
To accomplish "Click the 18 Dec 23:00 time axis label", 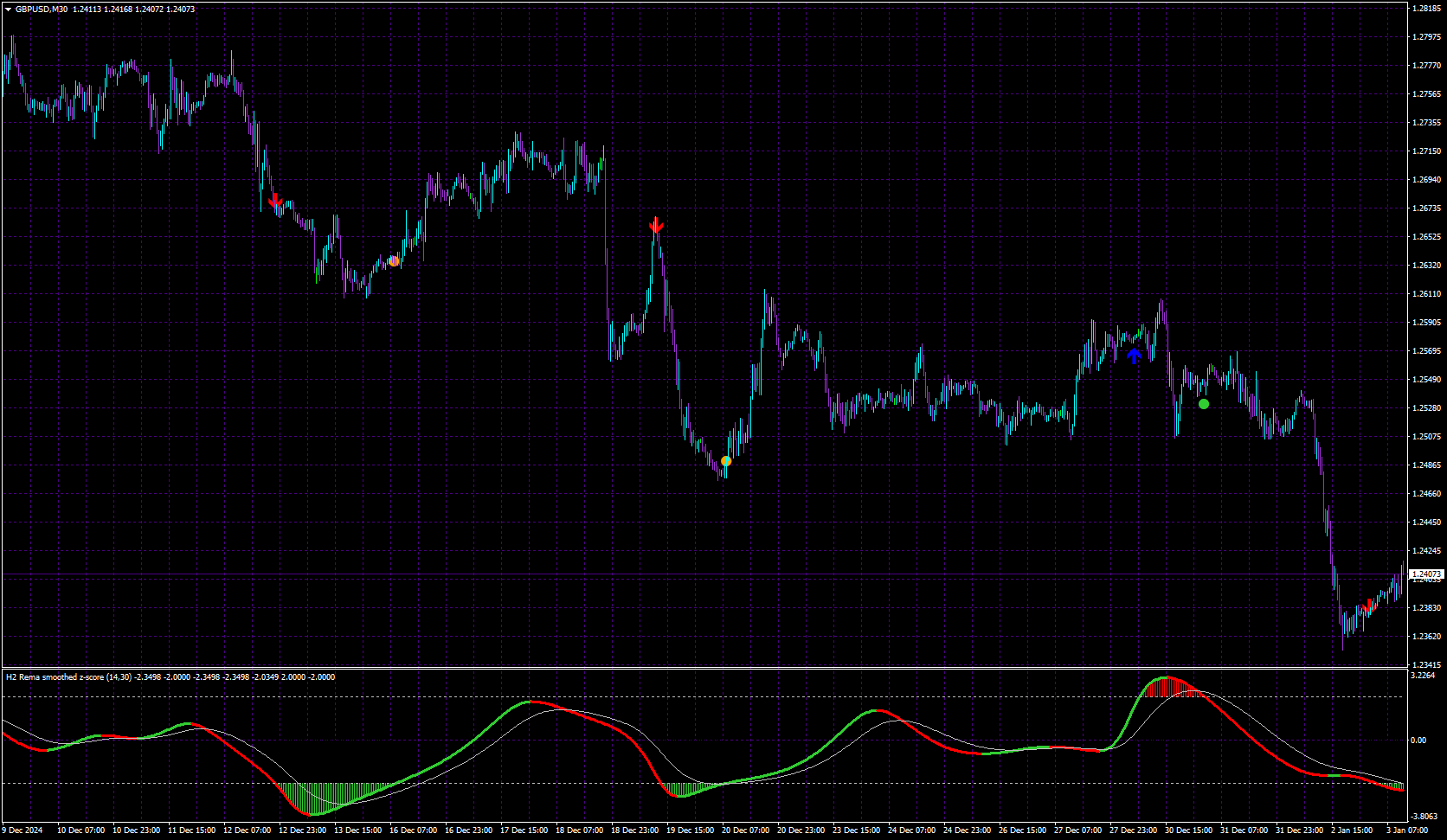I will [634, 830].
